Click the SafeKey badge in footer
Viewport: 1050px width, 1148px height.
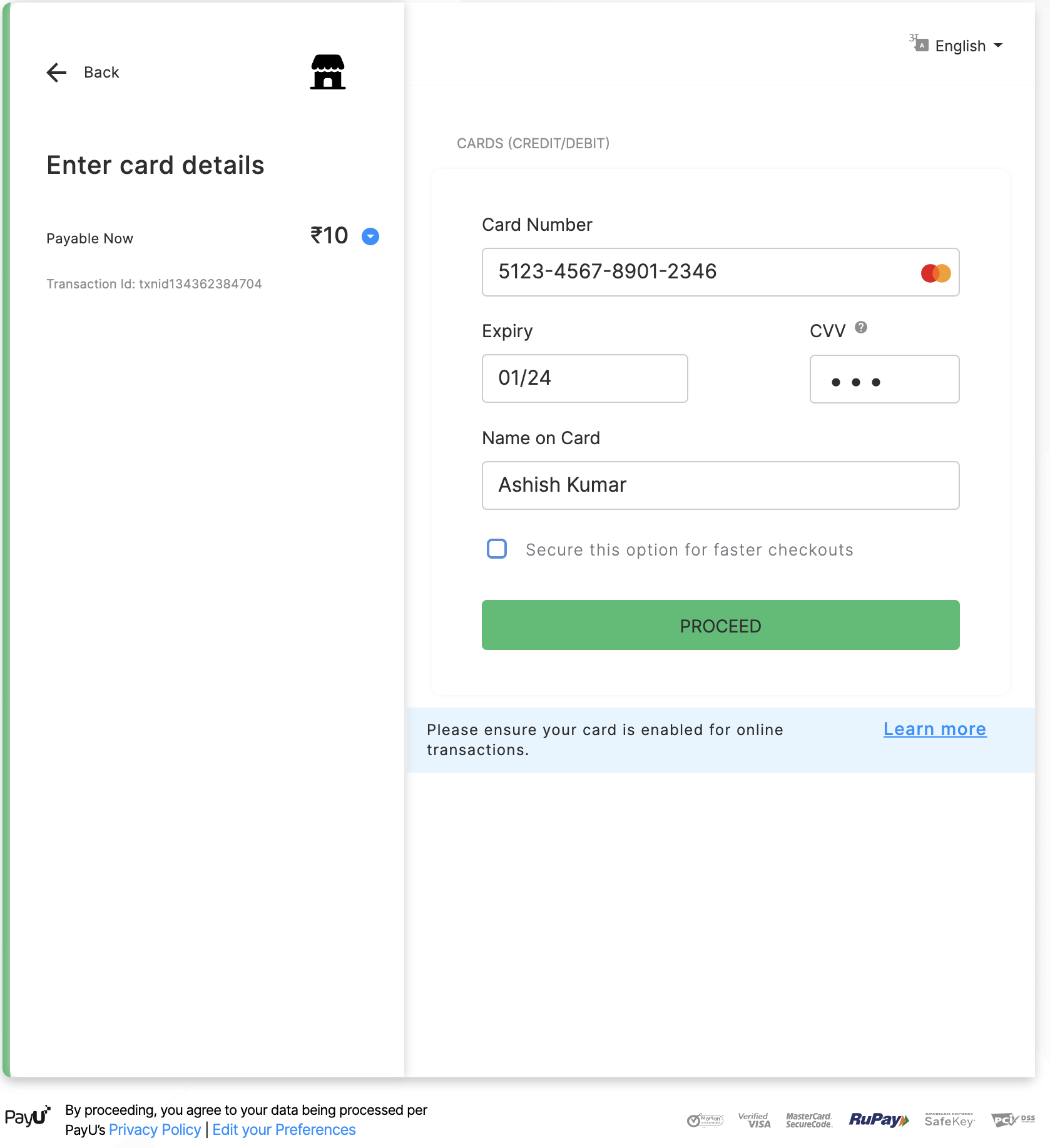pos(949,1120)
